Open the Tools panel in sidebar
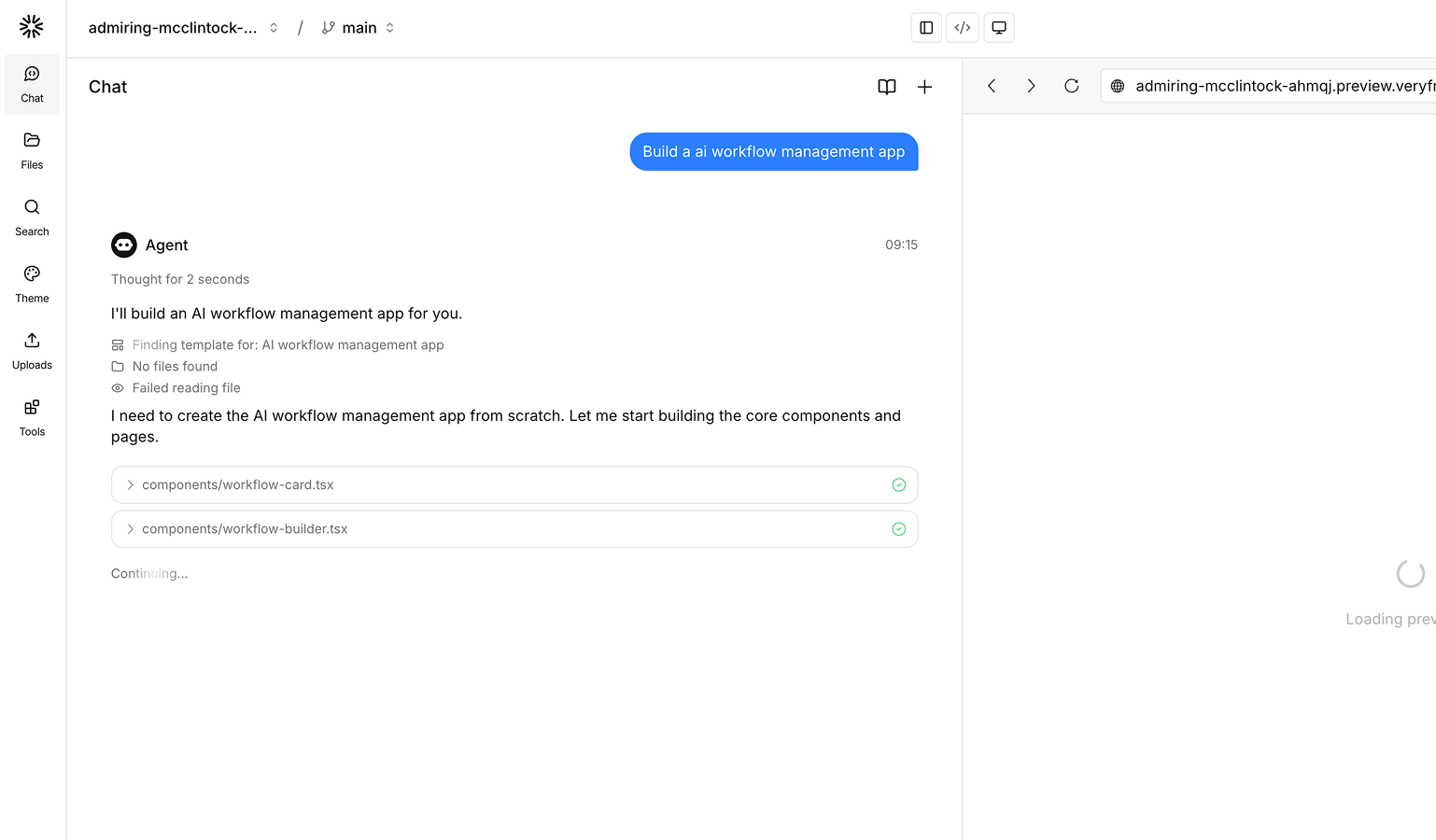 32,417
